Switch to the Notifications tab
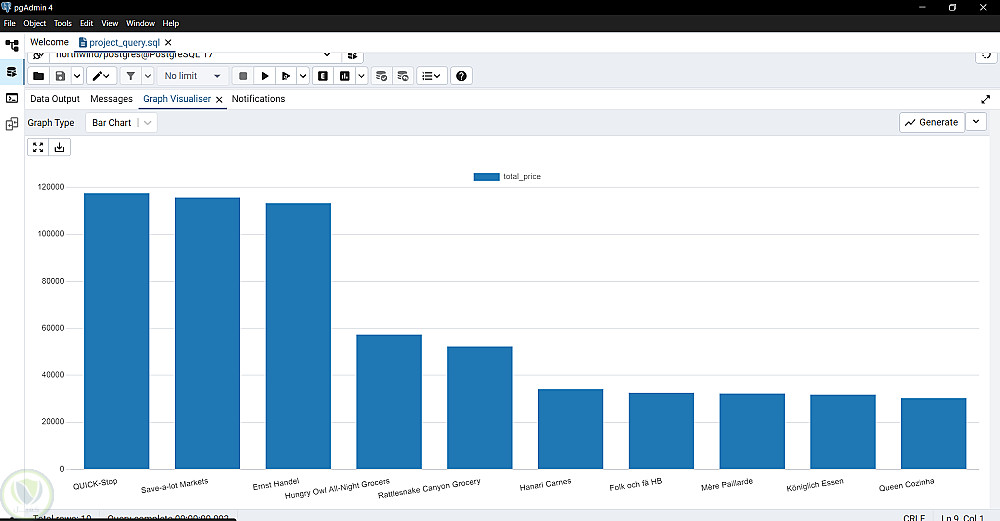The width and height of the screenshot is (1000, 521). (258, 99)
